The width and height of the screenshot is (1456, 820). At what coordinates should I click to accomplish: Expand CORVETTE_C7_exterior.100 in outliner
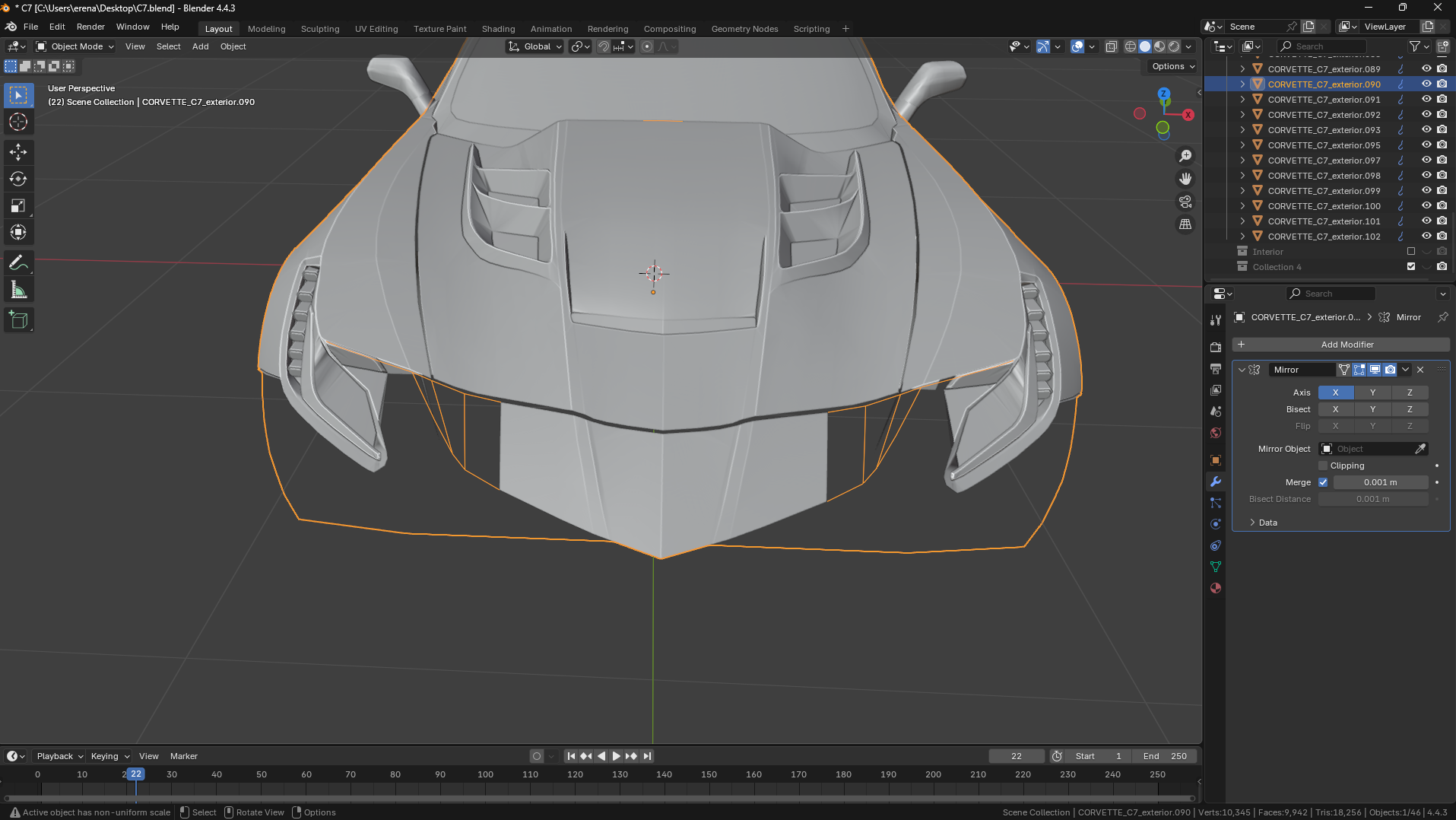1242,206
